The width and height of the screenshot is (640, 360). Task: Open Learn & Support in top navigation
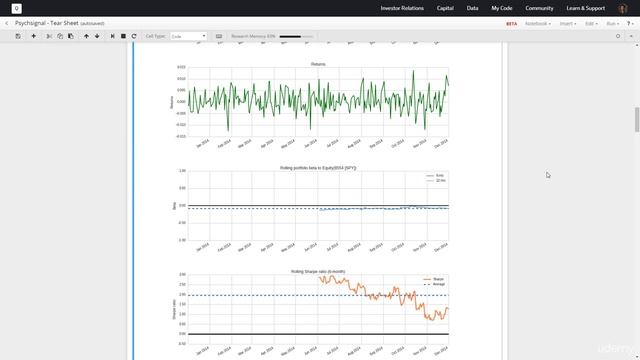click(586, 8)
